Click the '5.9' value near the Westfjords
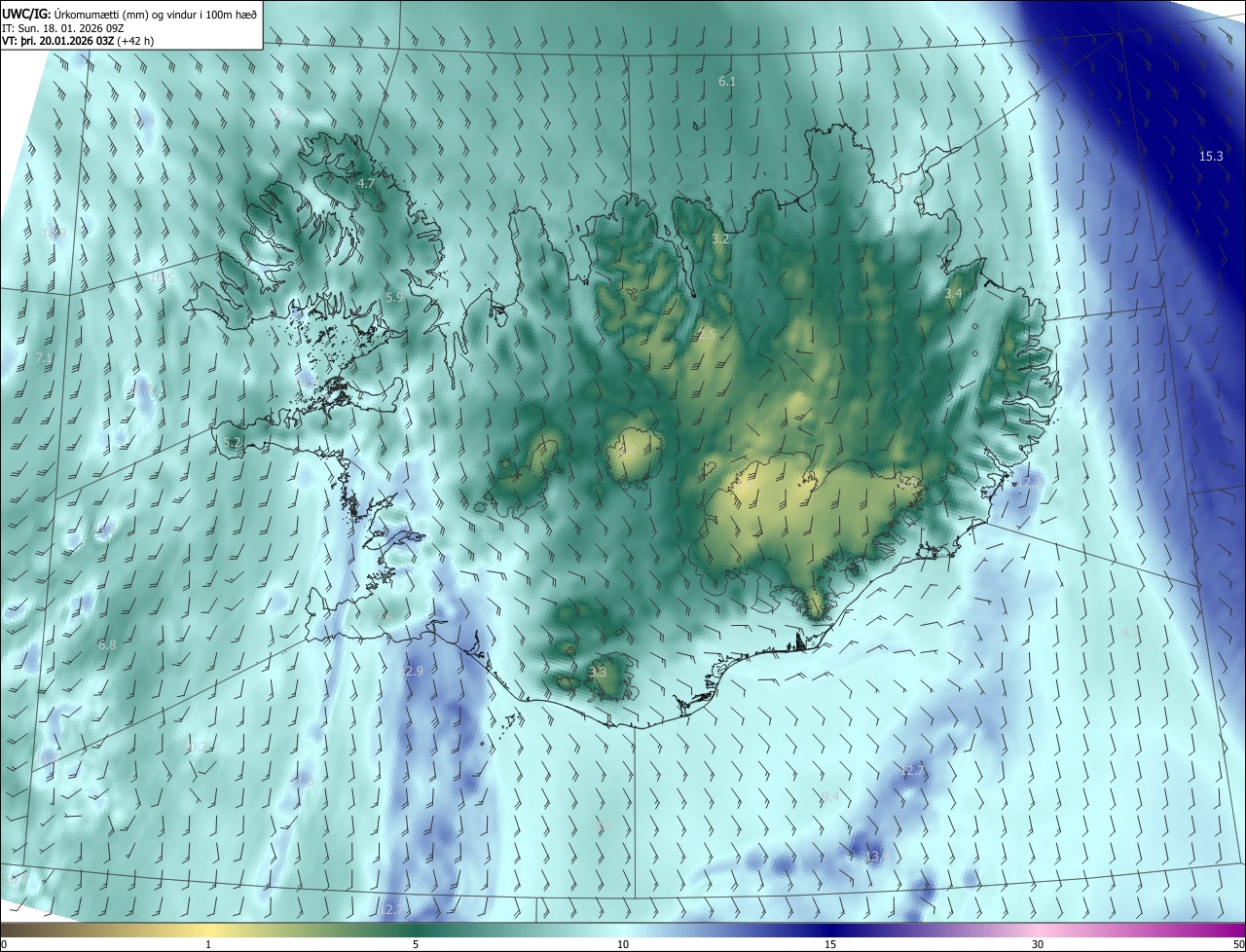The height and width of the screenshot is (952, 1246). [x=394, y=298]
